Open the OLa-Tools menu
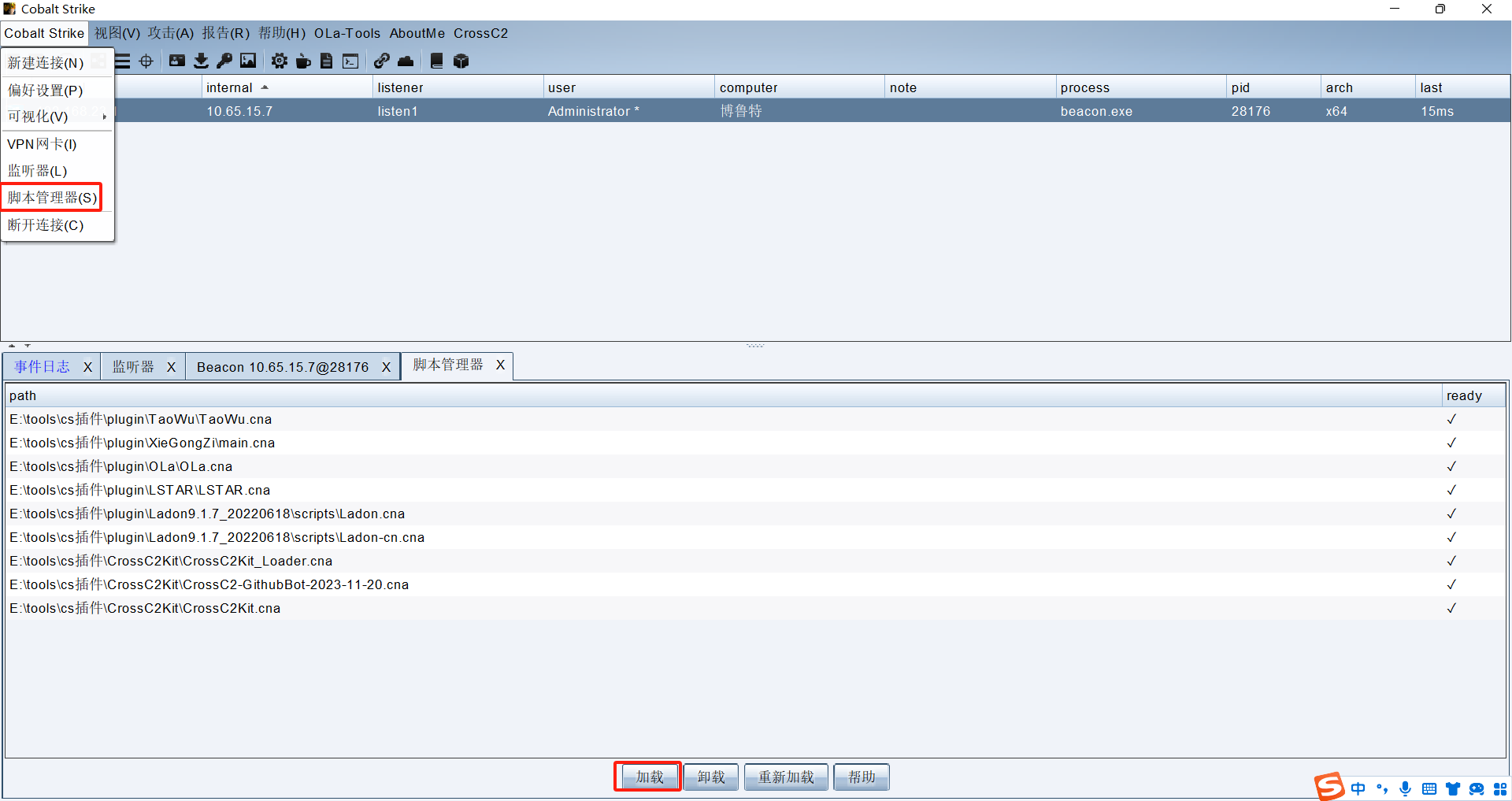The image size is (1512, 801). tap(347, 33)
